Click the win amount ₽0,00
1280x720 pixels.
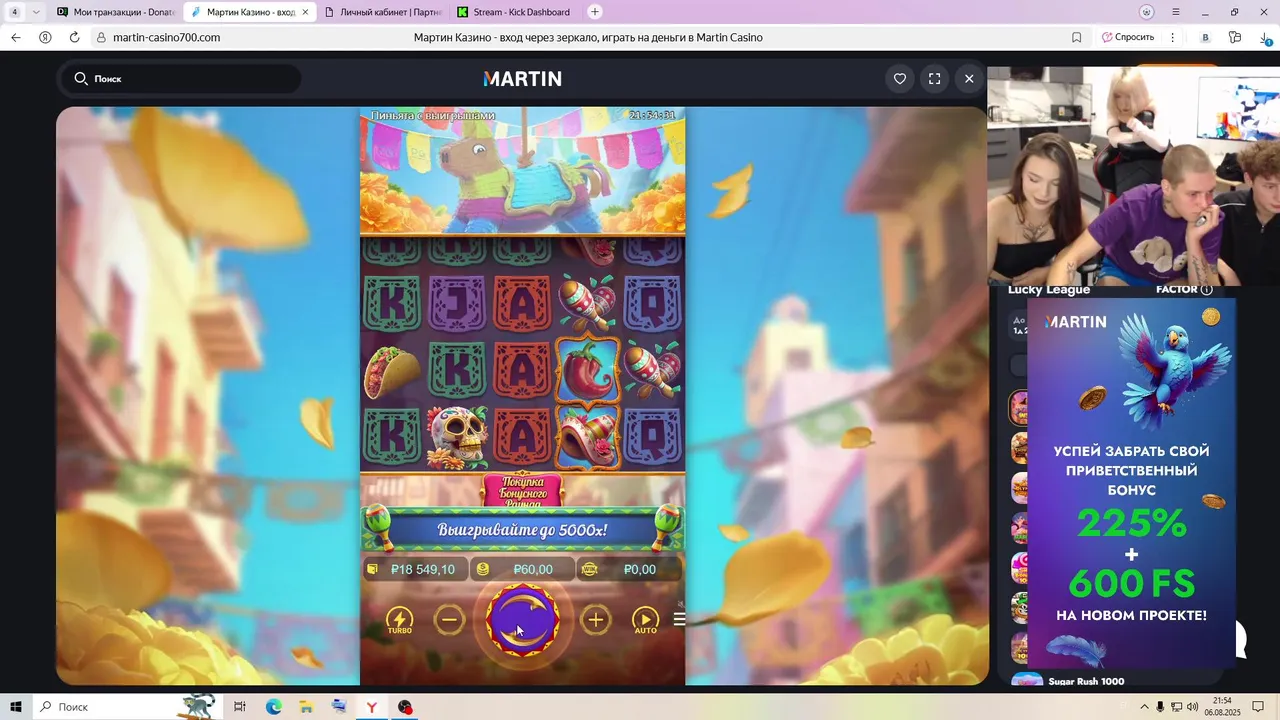629,569
